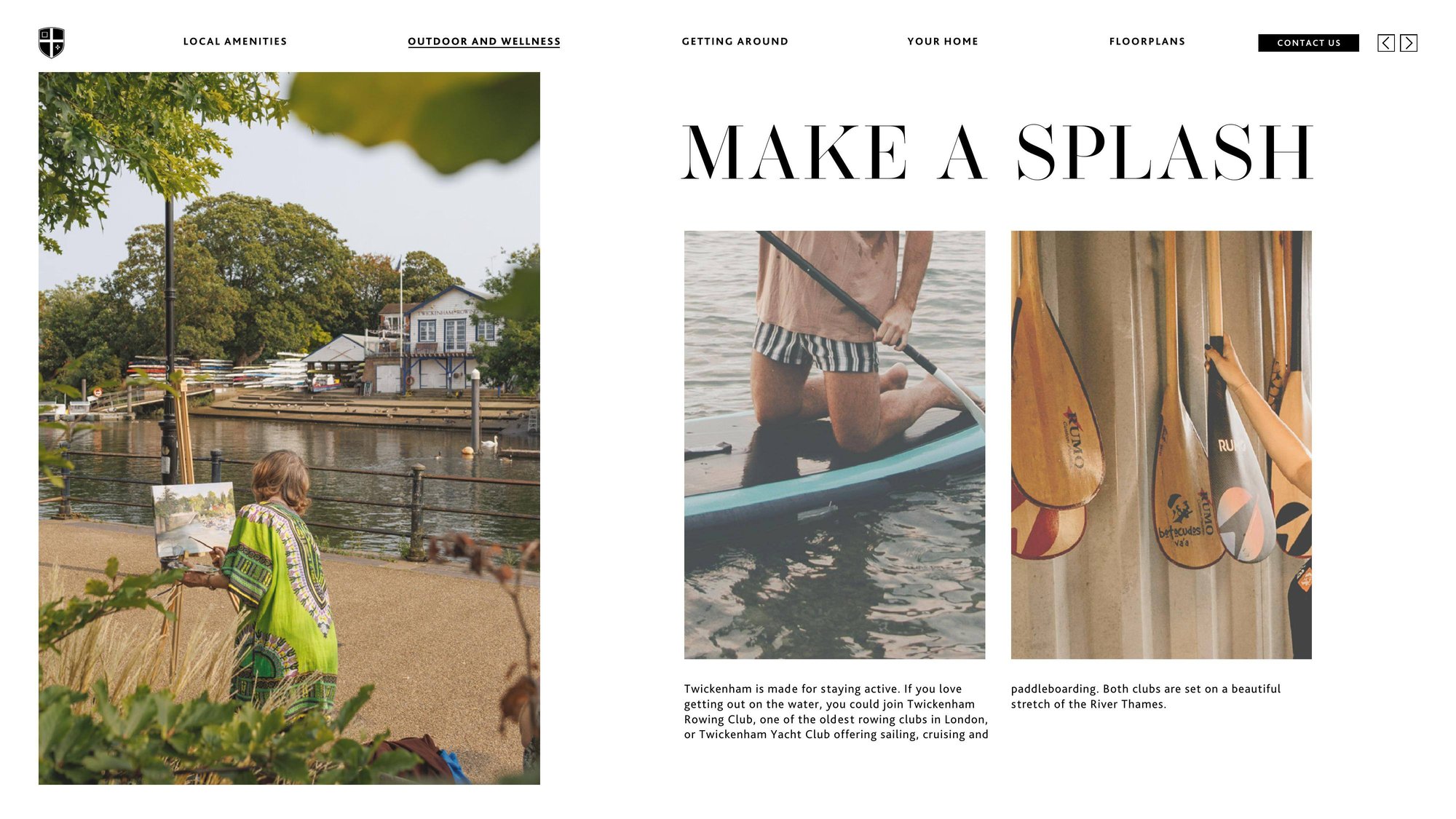Open the riverside painter photo

tap(289, 428)
